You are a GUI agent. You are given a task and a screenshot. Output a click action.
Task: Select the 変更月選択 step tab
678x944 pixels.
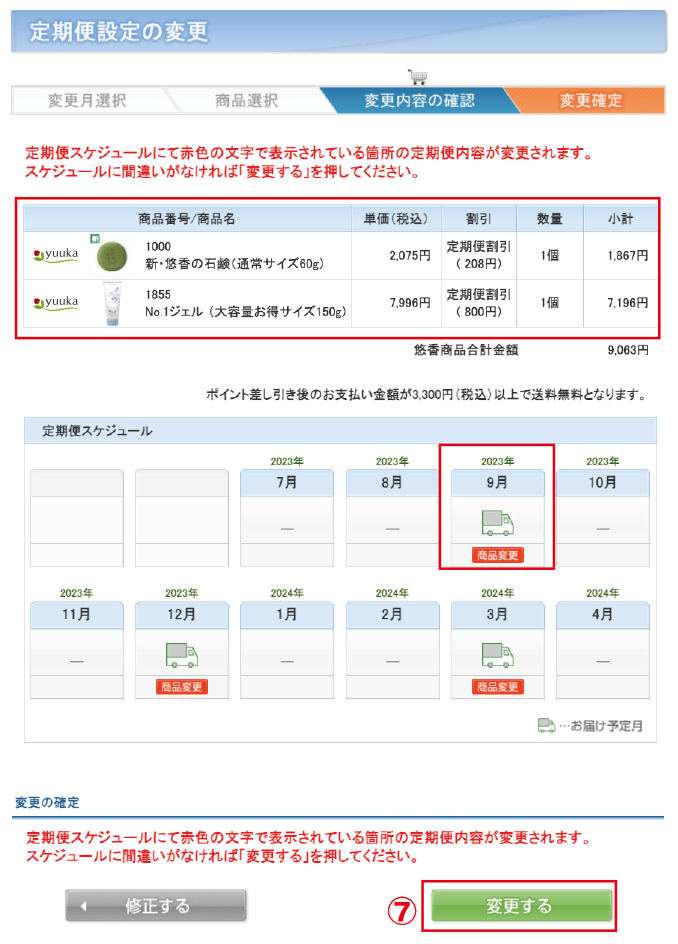tap(88, 101)
